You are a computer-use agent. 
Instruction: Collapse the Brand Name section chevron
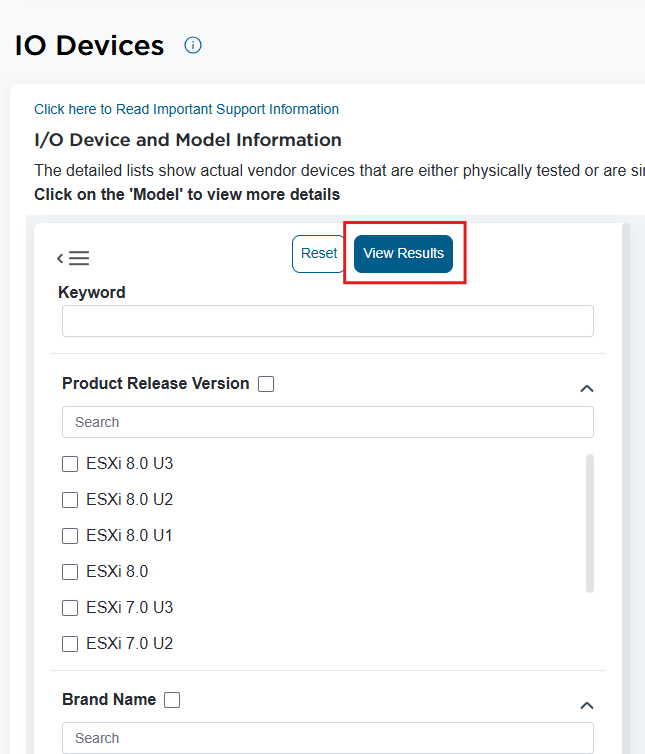pyautogui.click(x=587, y=705)
